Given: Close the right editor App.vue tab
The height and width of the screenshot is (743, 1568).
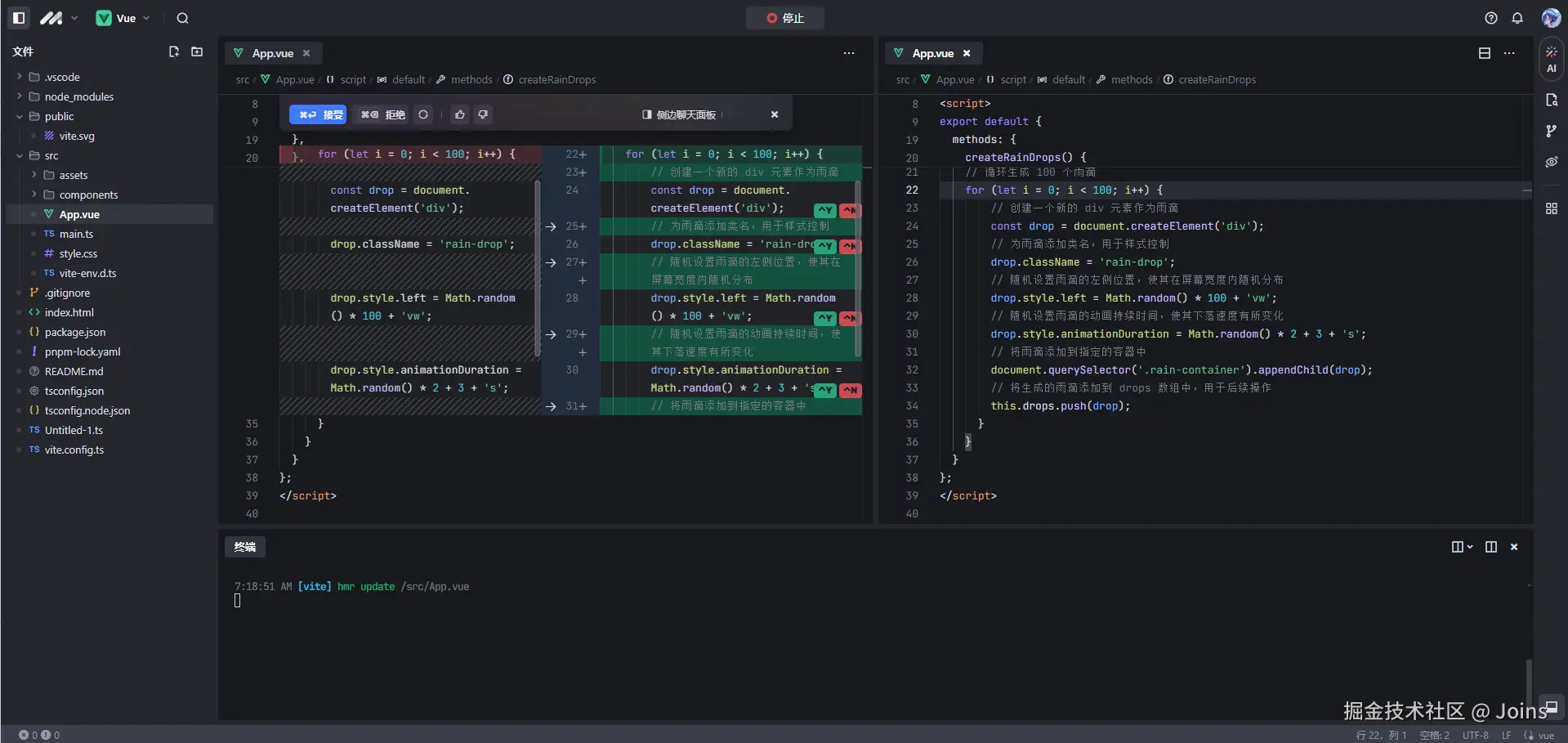Looking at the screenshot, I should [x=967, y=53].
